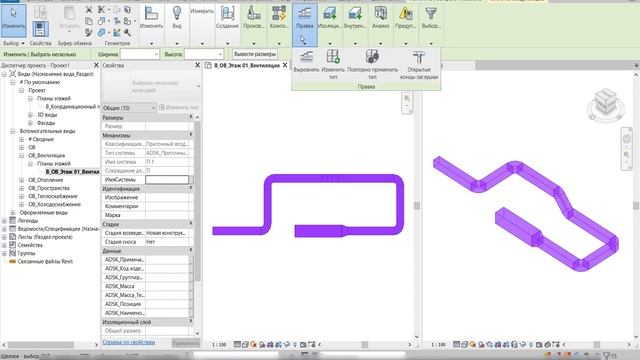Select В_Координационный plan tree item
This screenshot has height=360, width=640.
pos(72,107)
